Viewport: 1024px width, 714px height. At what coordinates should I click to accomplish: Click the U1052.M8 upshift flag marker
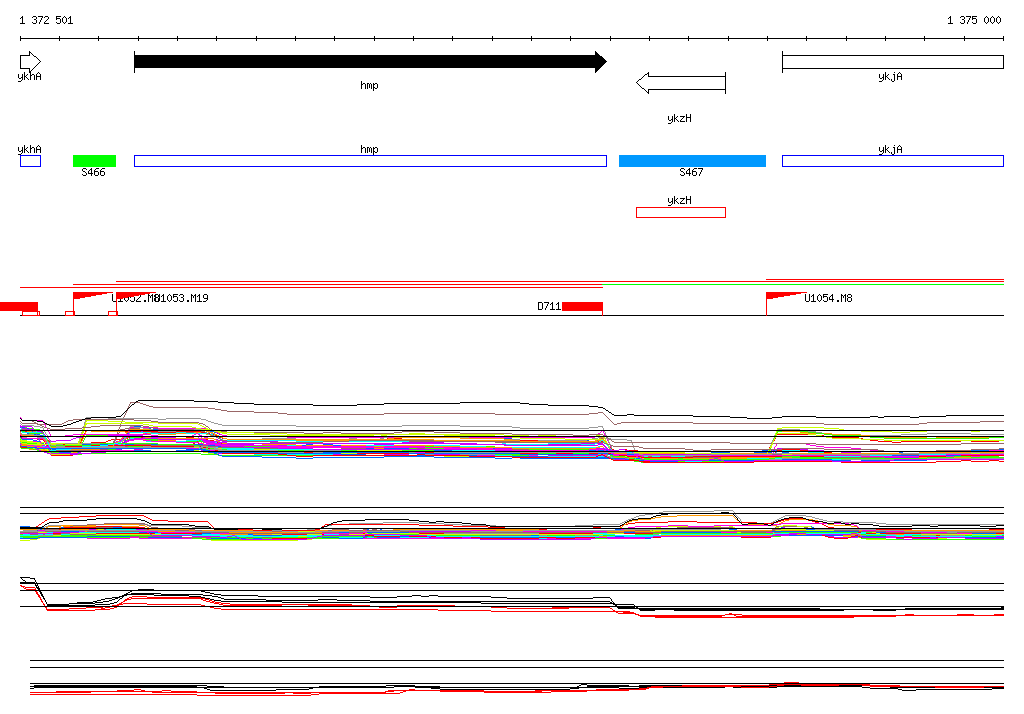pos(91,297)
